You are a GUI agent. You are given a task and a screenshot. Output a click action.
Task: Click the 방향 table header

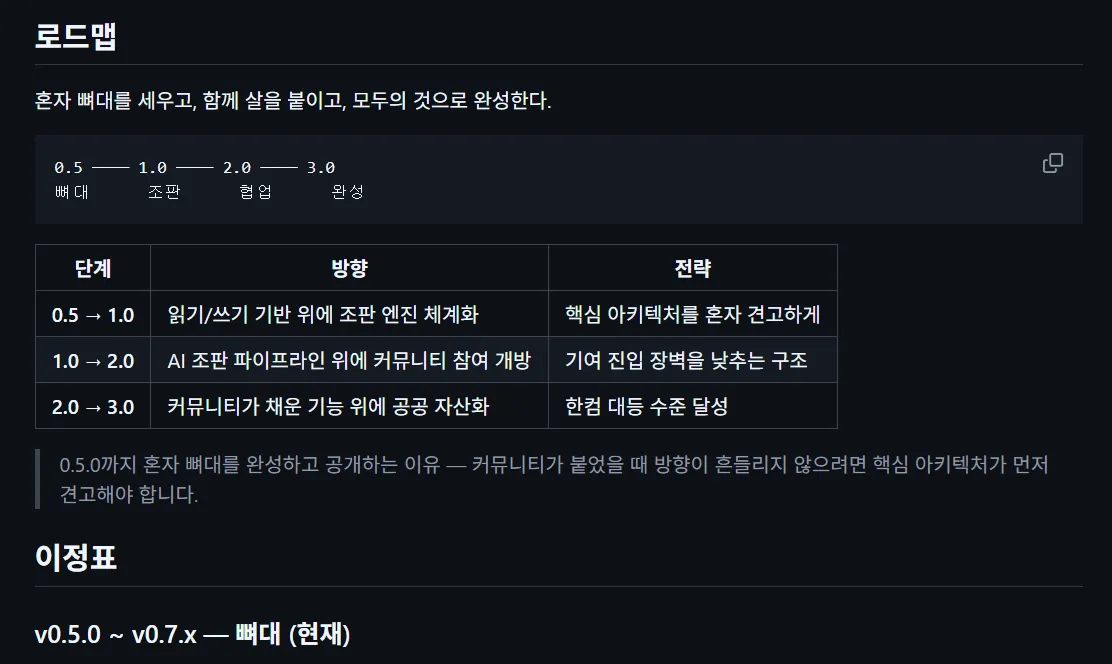coord(348,268)
